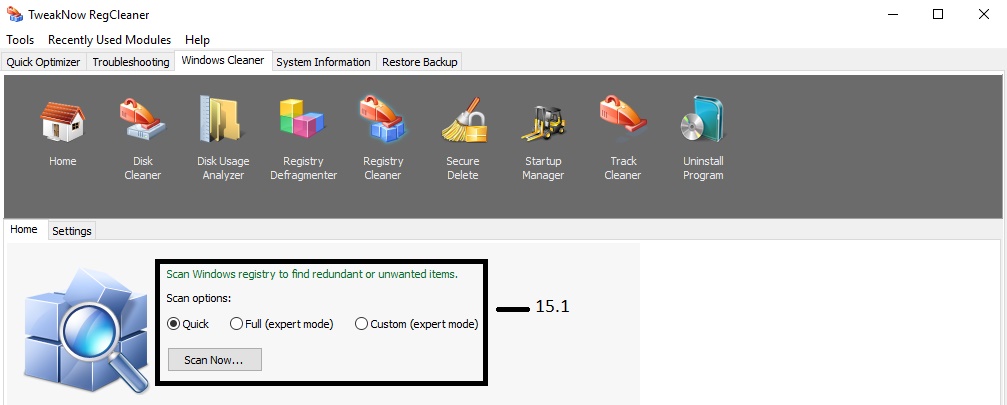This screenshot has width=1007, height=405.
Task: Switch to the Quick Optimizer tab
Action: click(43, 62)
